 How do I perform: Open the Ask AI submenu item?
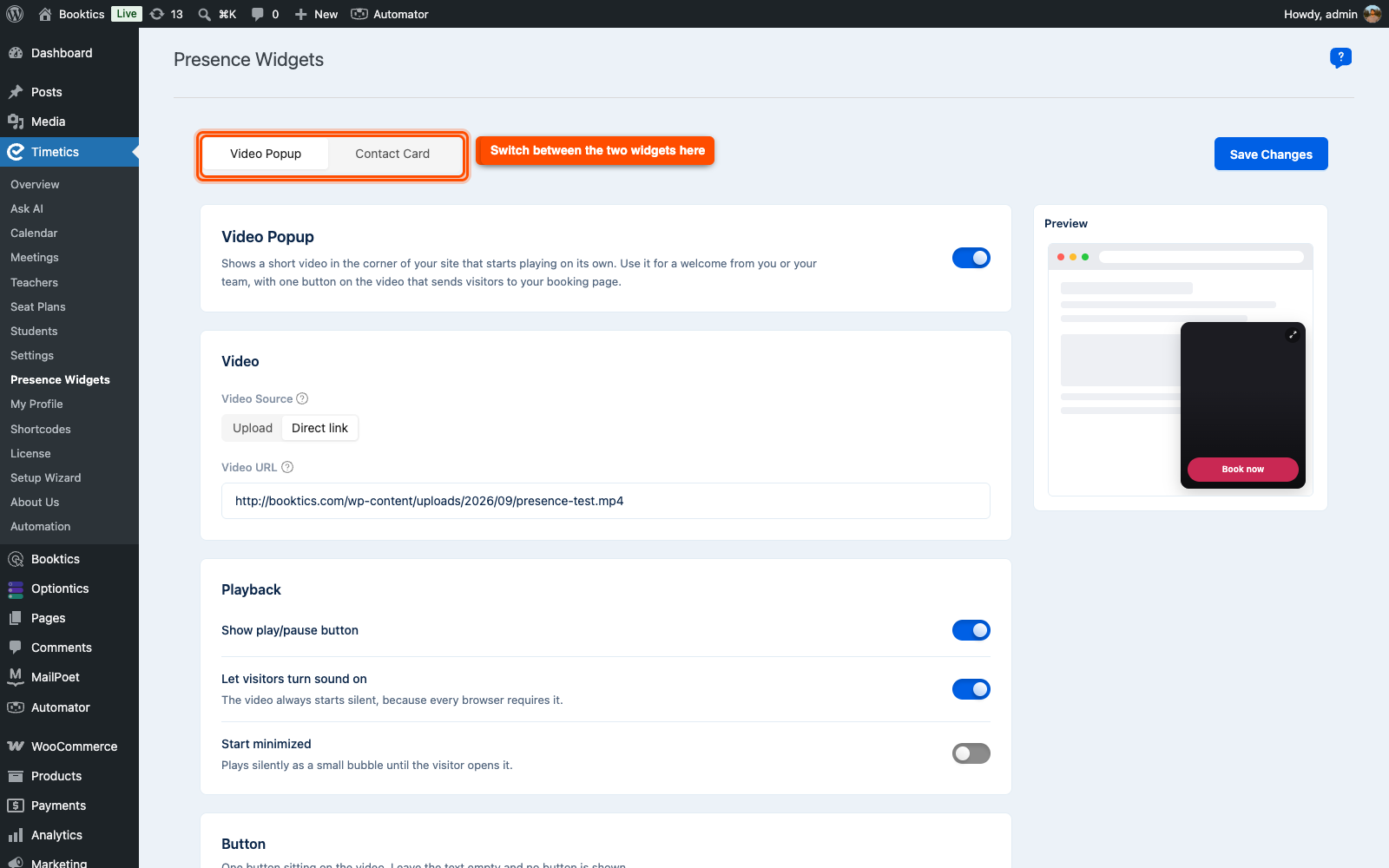[x=27, y=208]
